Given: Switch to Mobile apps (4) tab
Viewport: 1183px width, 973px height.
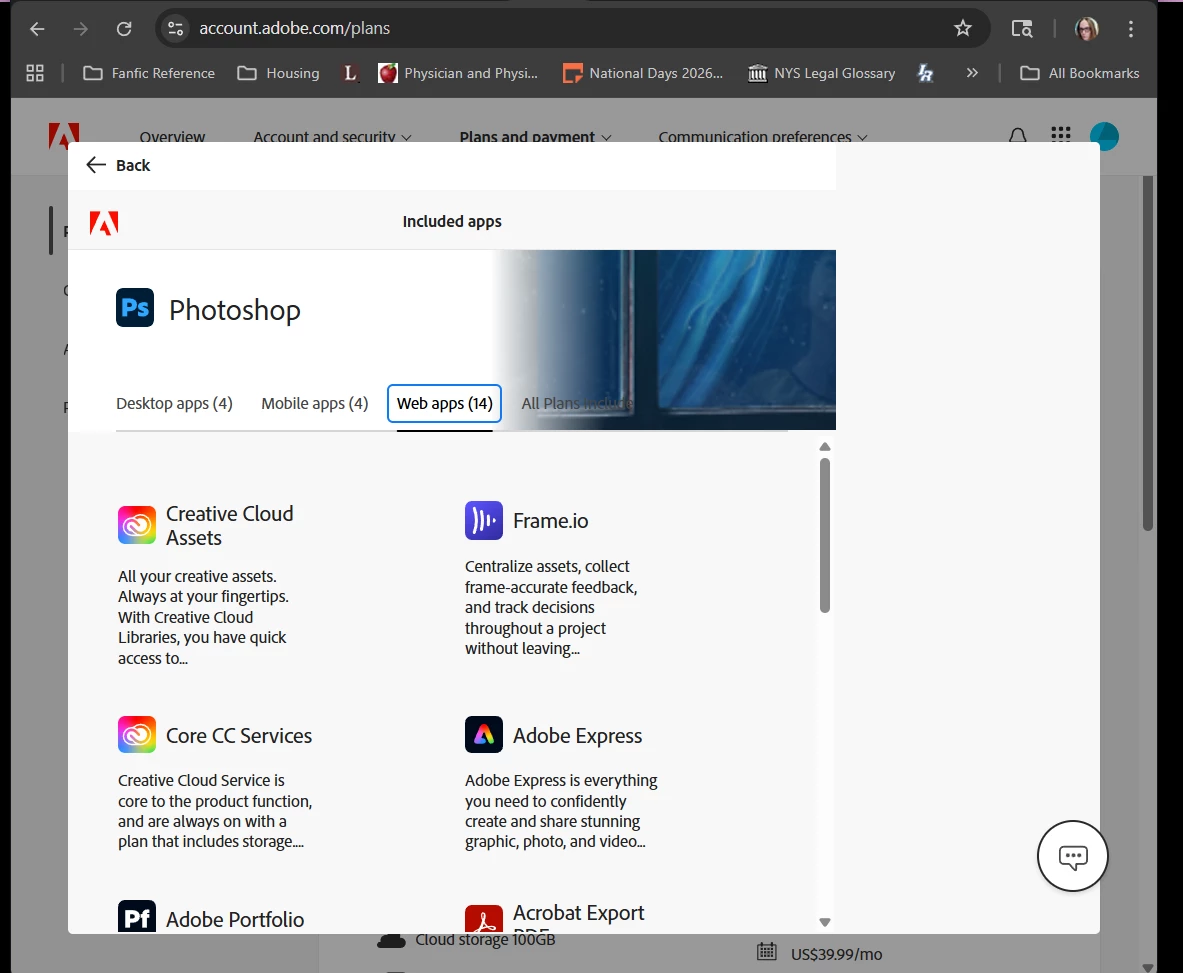Looking at the screenshot, I should tap(315, 404).
